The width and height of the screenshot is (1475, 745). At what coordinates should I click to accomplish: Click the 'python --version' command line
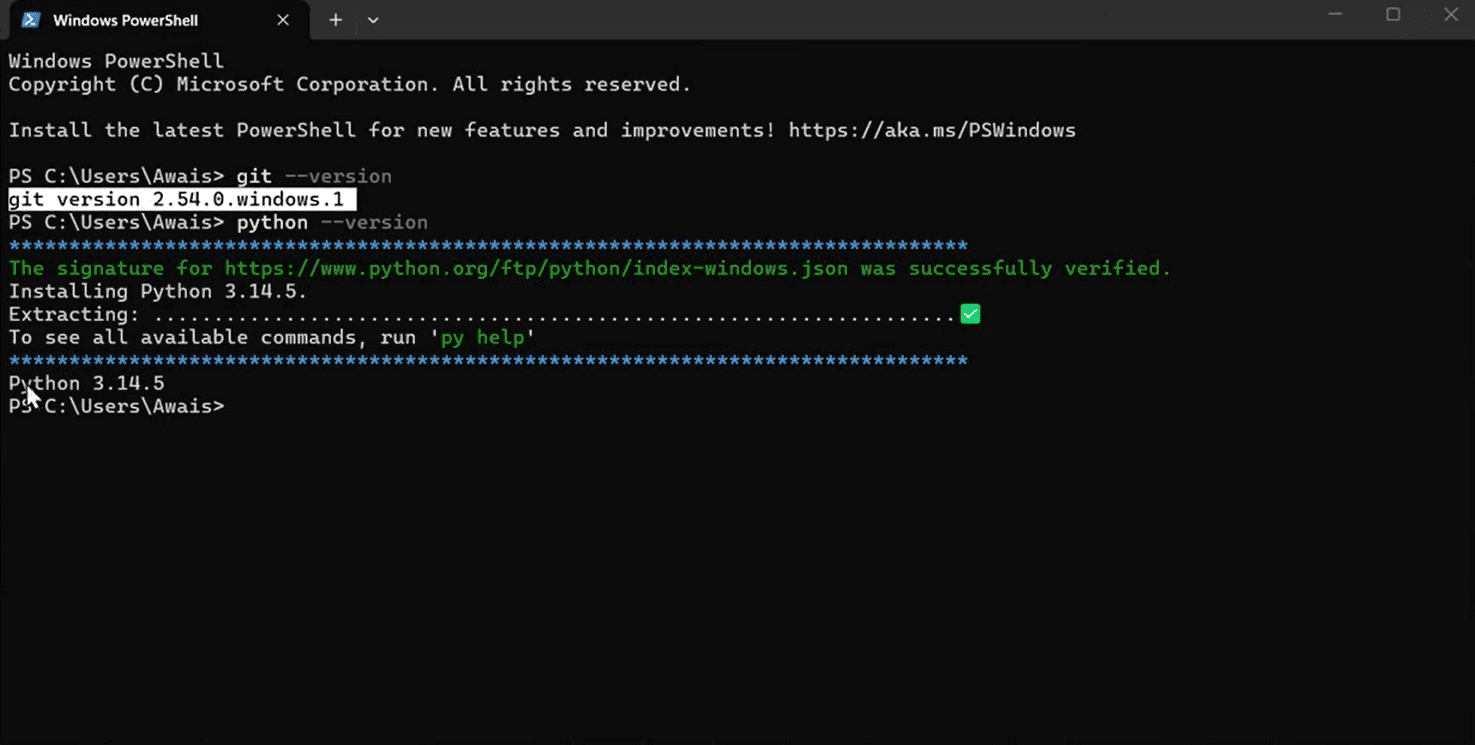pos(218,222)
